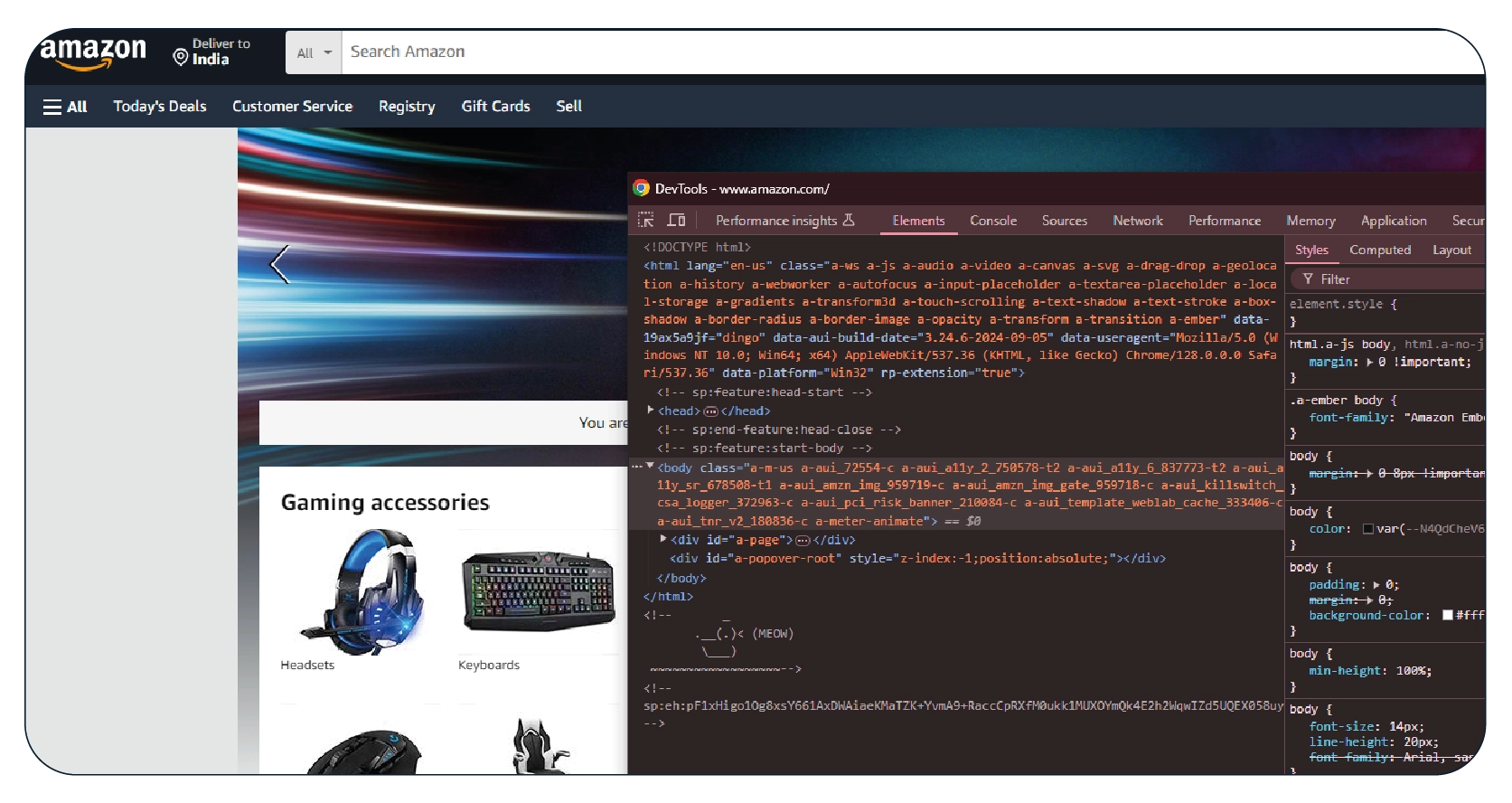The image size is (1512, 803).
Task: Select the sp:feature:start-body comment line
Action: point(765,449)
